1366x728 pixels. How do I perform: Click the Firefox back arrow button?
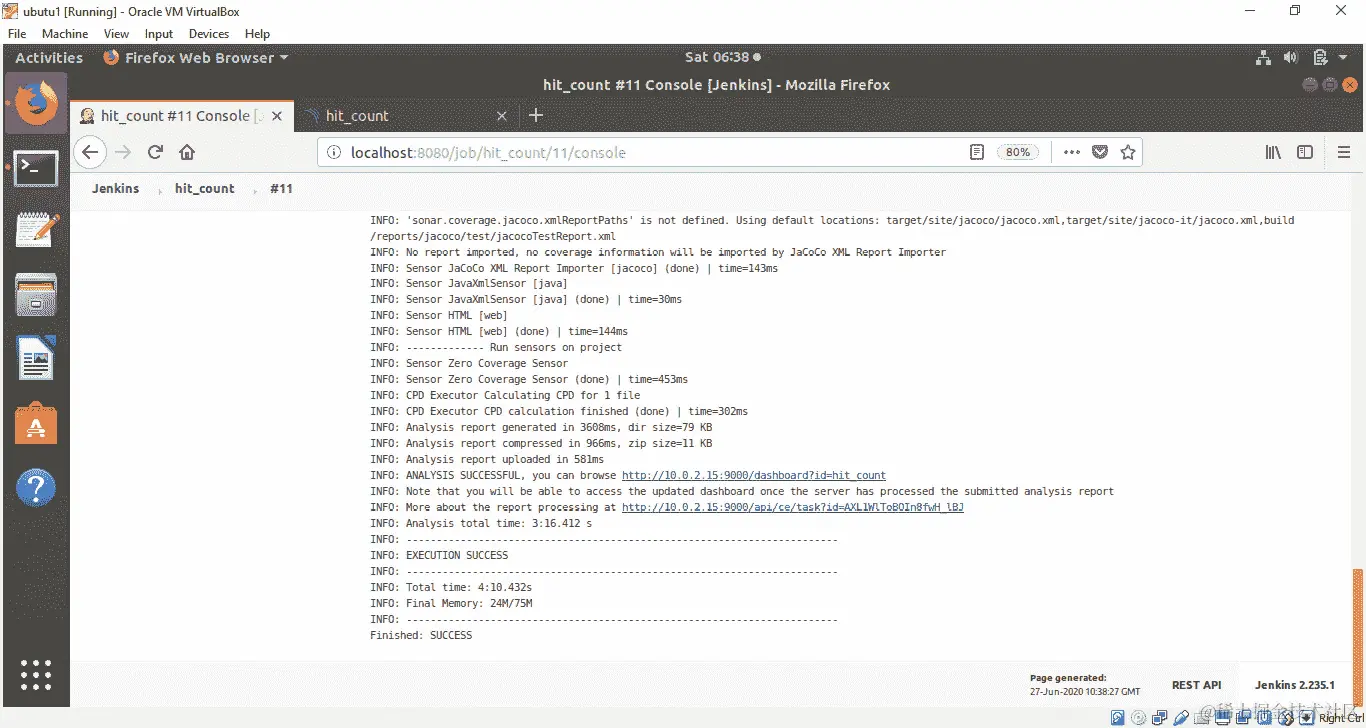pos(90,152)
